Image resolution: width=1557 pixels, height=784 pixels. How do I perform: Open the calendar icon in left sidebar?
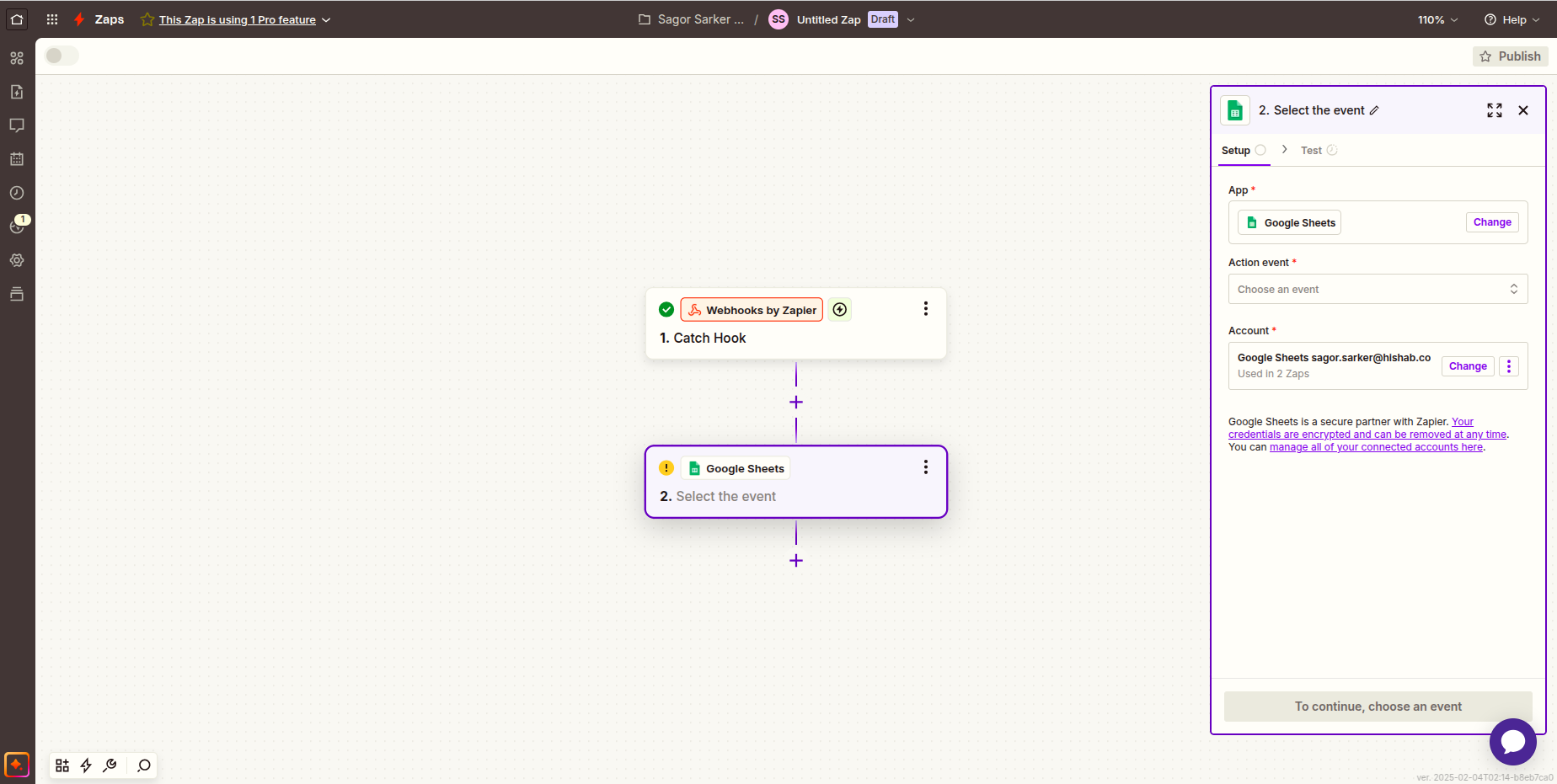point(17,159)
